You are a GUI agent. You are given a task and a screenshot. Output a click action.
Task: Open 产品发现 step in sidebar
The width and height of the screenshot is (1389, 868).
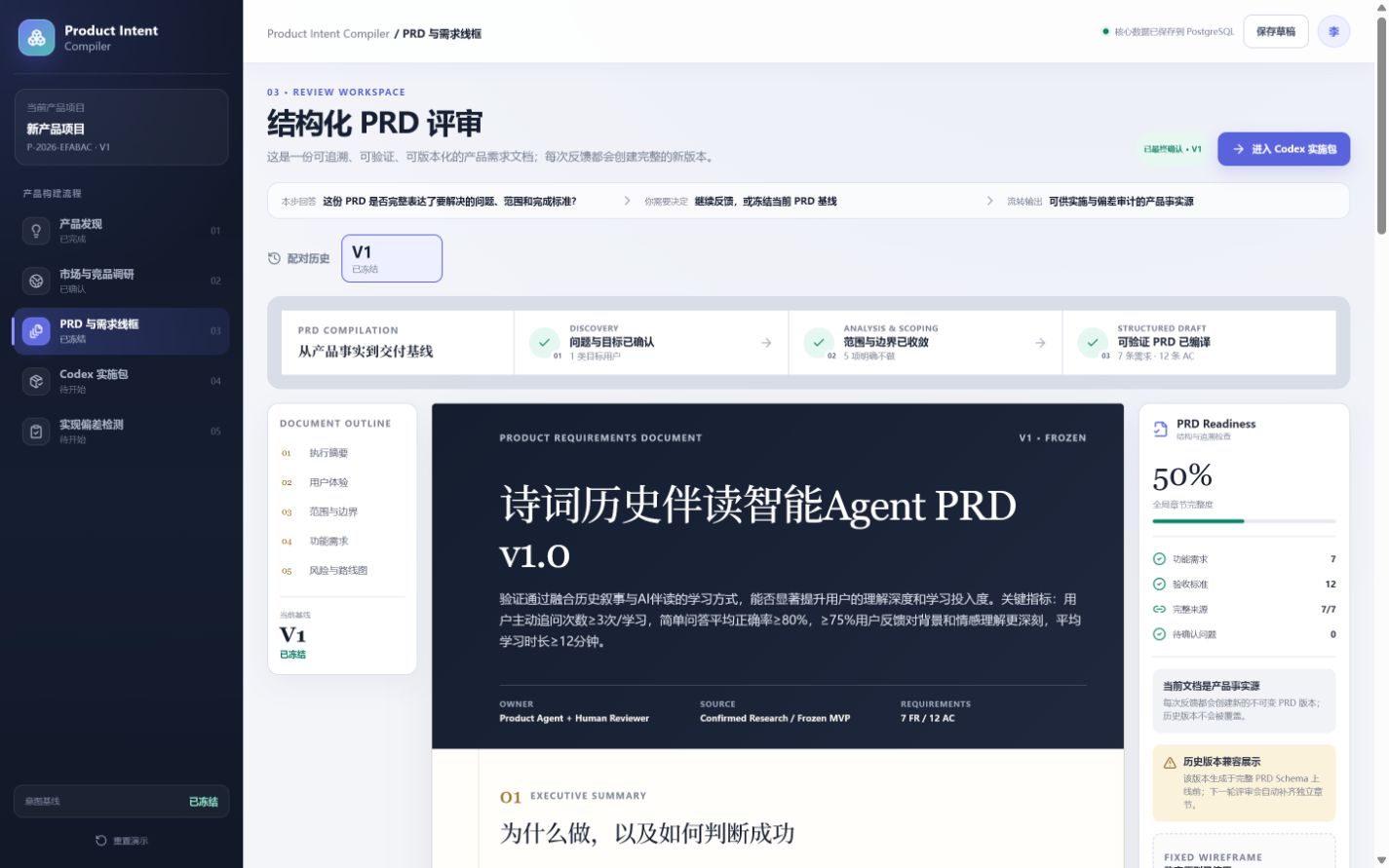coord(121,231)
